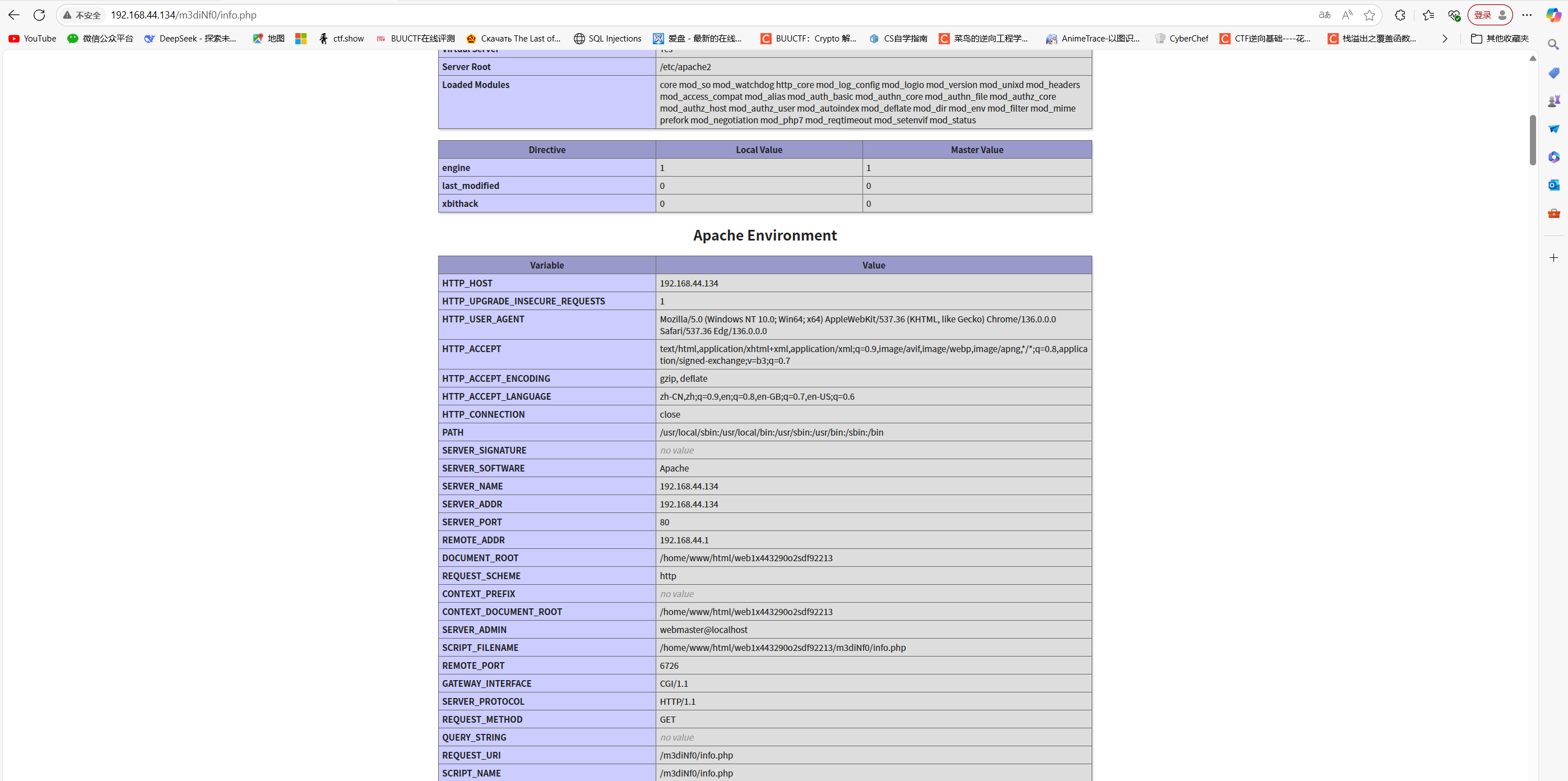The image size is (1568, 781).
Task: Open the Скачать The Last of bookmark
Action: pos(513,38)
